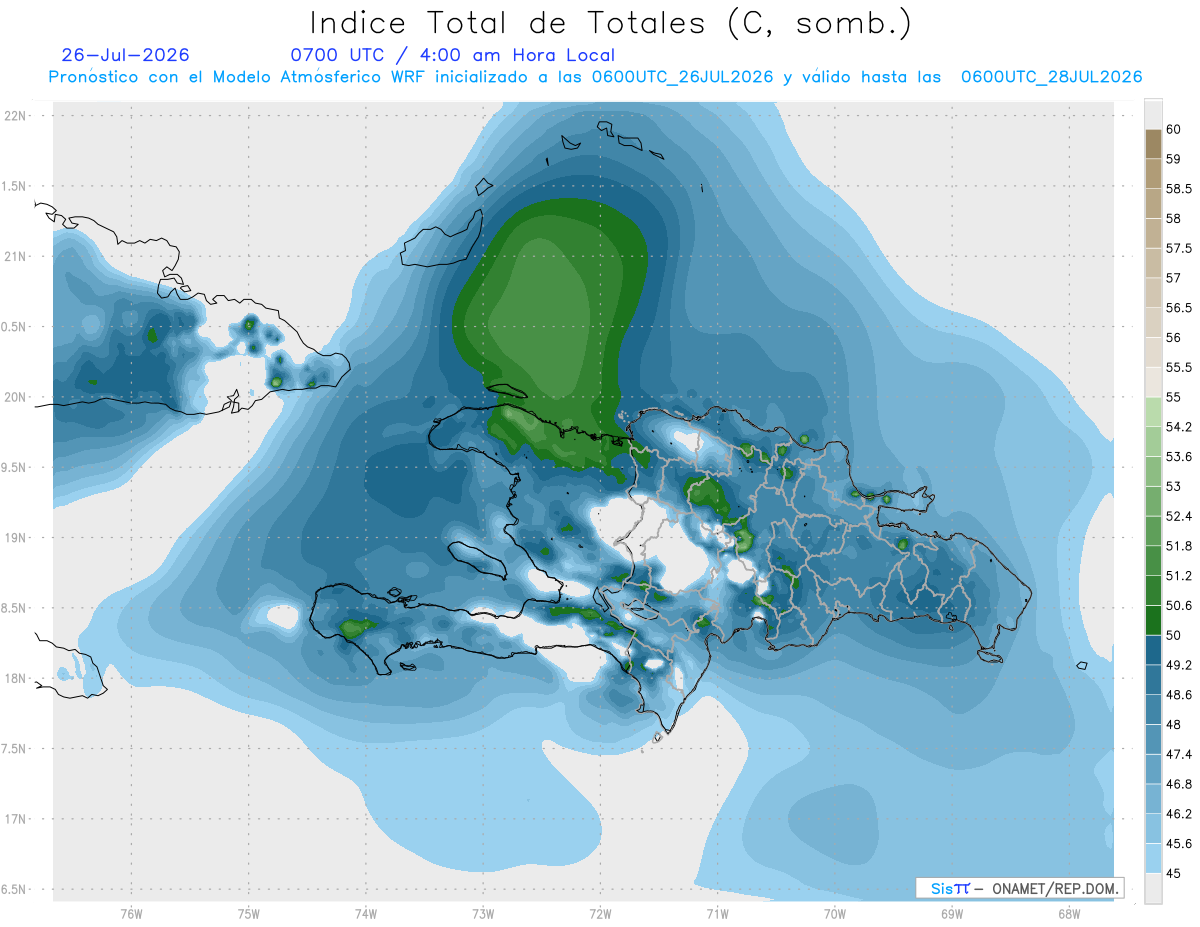Image resolution: width=1200 pixels, height=927 pixels.
Task: Click the colorbar label "50.6"
Action: 1179,605
